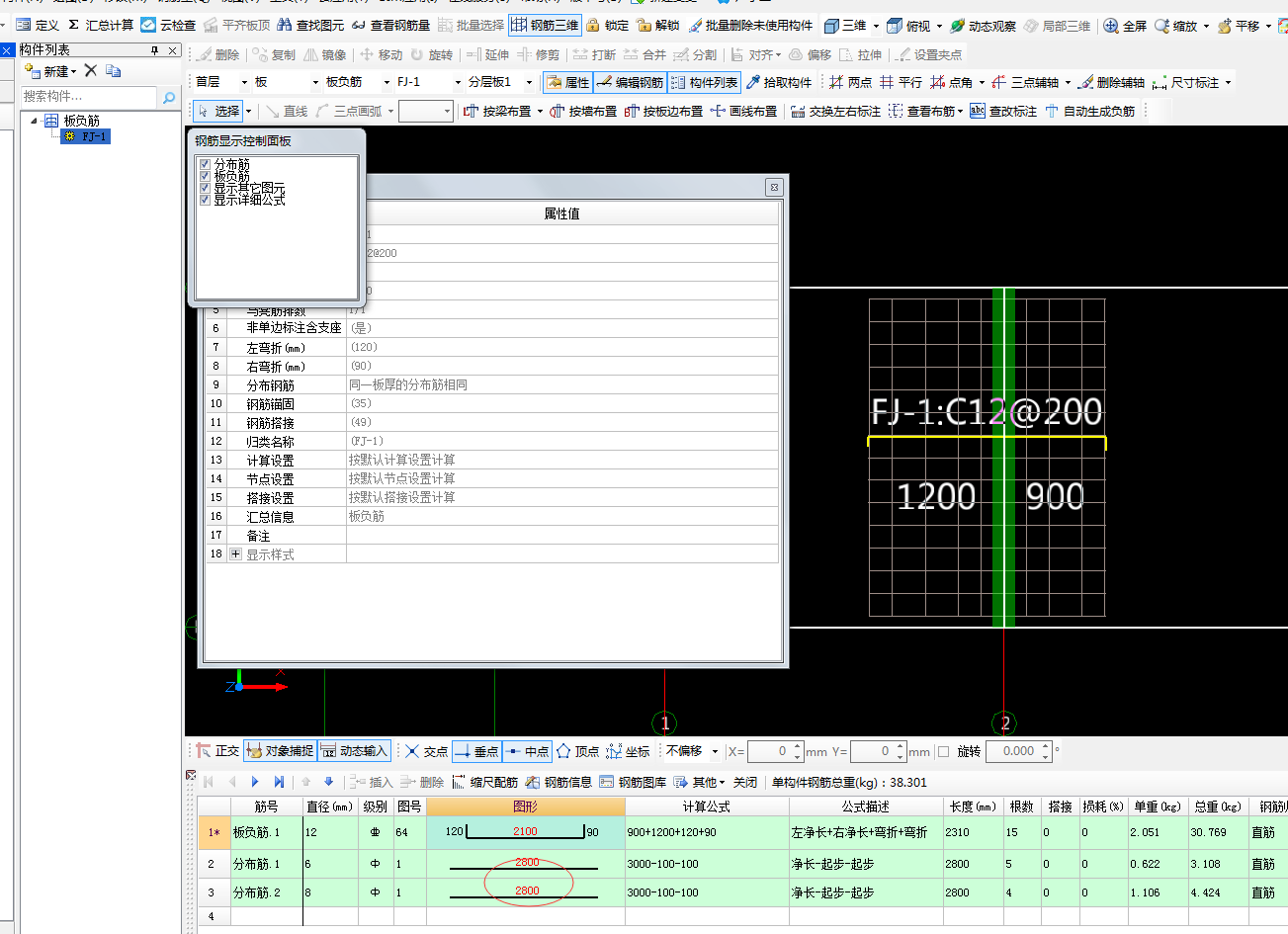Toggle 动态输入 dynamic input
Screen dimensions: 1288x934
354,751
